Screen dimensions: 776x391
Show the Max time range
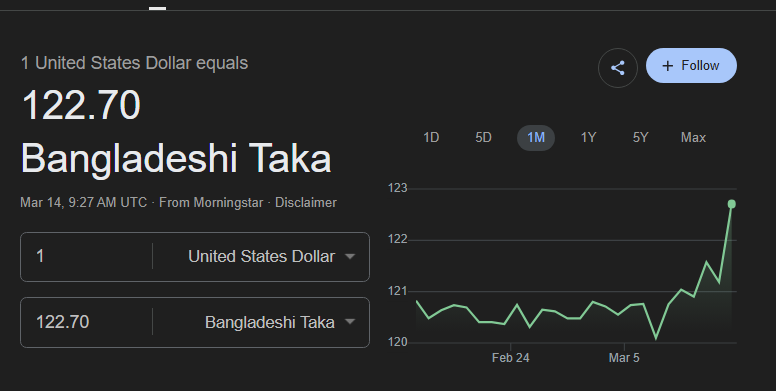click(x=693, y=138)
